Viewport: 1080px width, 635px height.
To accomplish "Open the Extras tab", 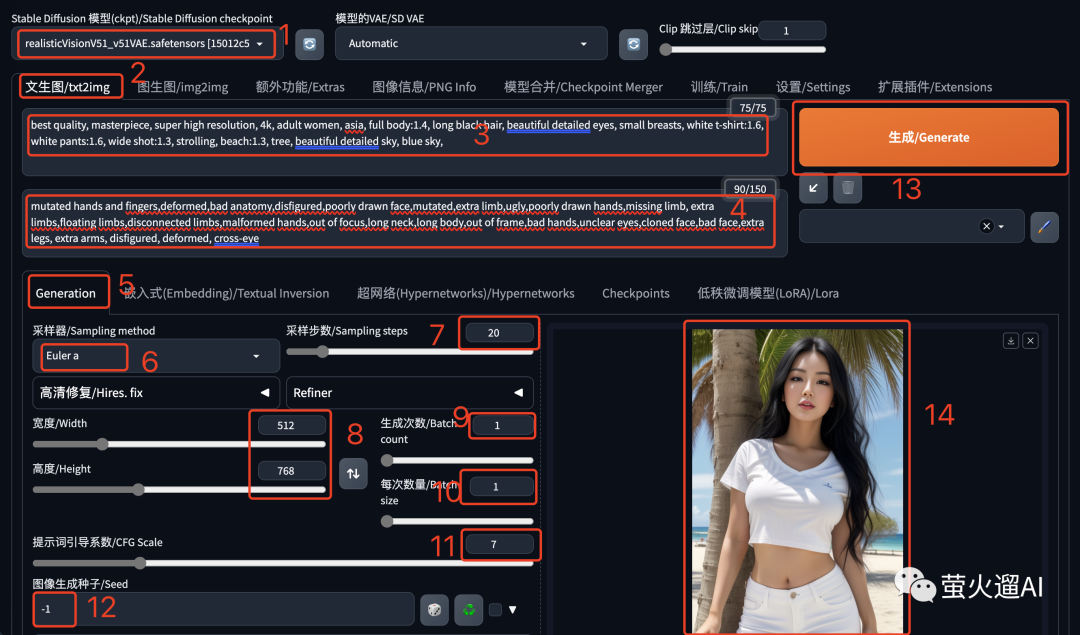I will (300, 87).
